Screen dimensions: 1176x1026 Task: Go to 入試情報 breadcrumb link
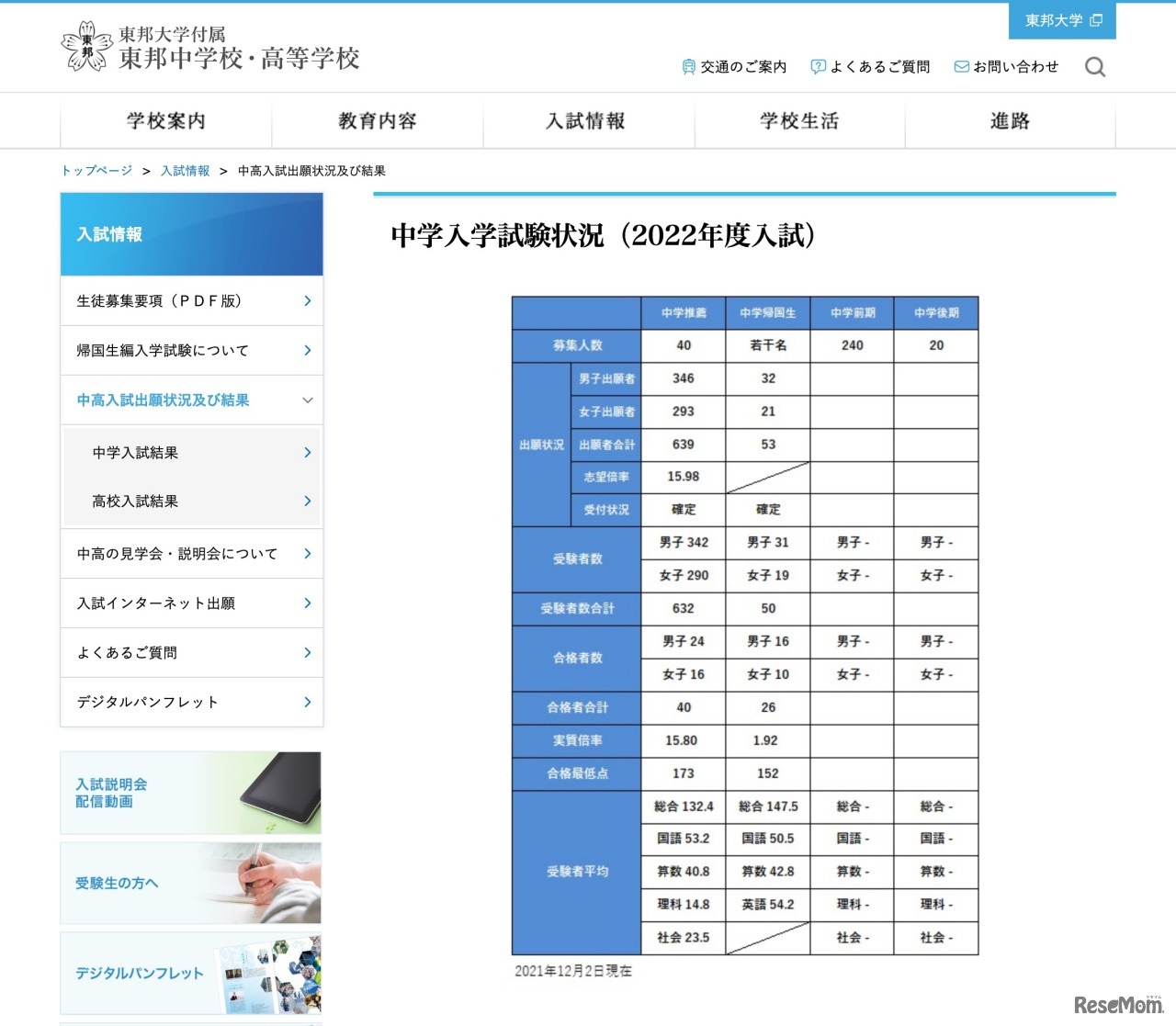pyautogui.click(x=186, y=171)
